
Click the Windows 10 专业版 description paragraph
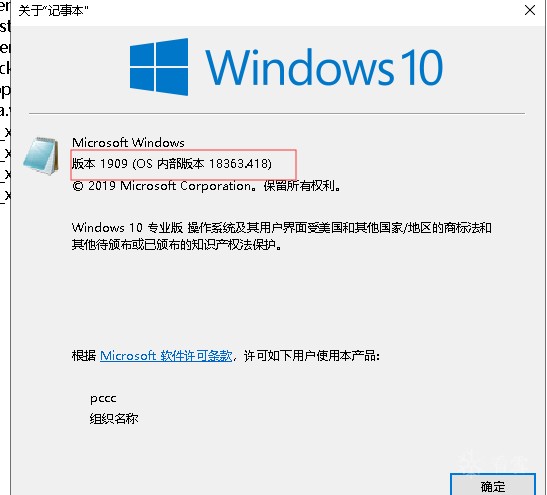[x=282, y=236]
